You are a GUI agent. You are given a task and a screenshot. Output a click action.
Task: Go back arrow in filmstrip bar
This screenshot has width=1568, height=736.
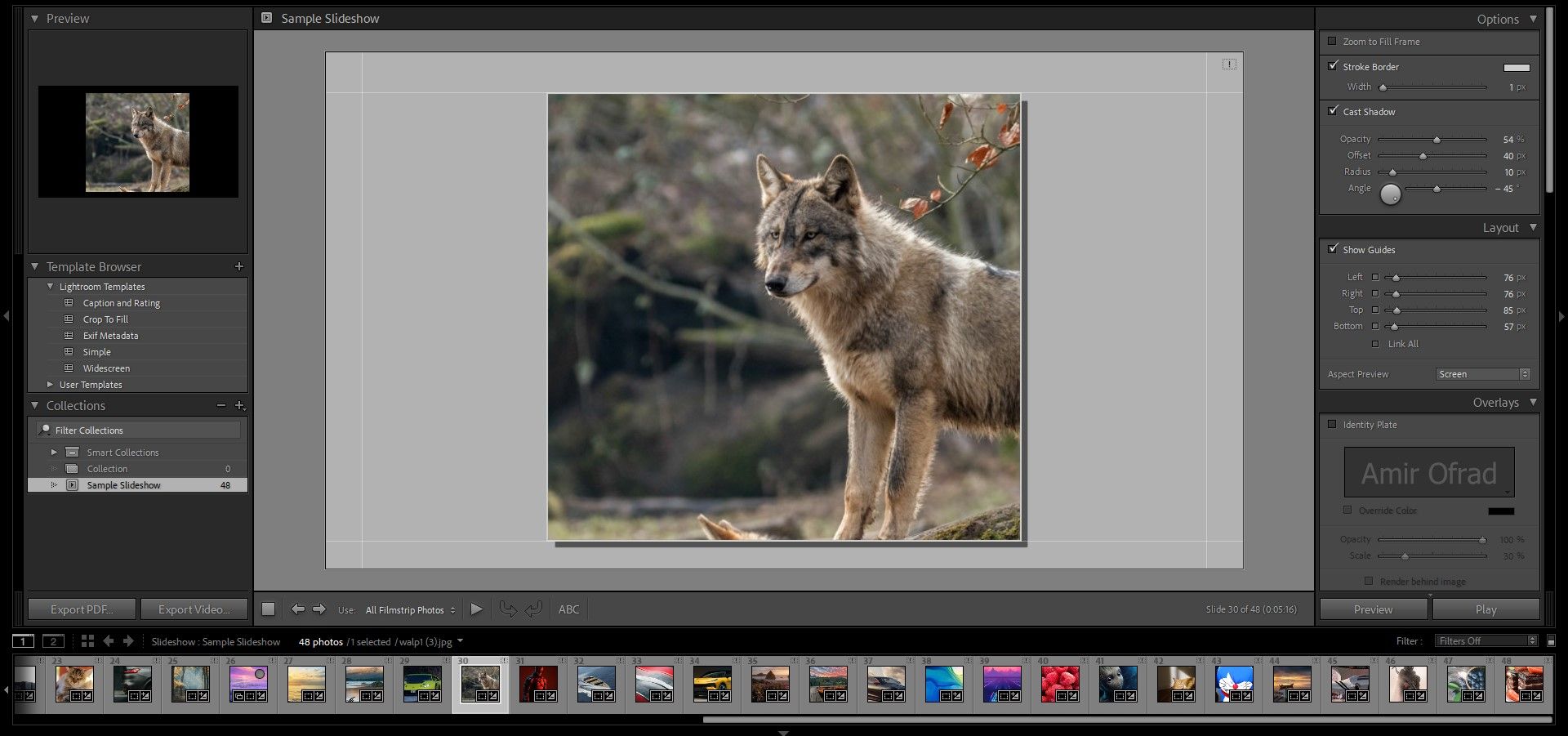[109, 641]
